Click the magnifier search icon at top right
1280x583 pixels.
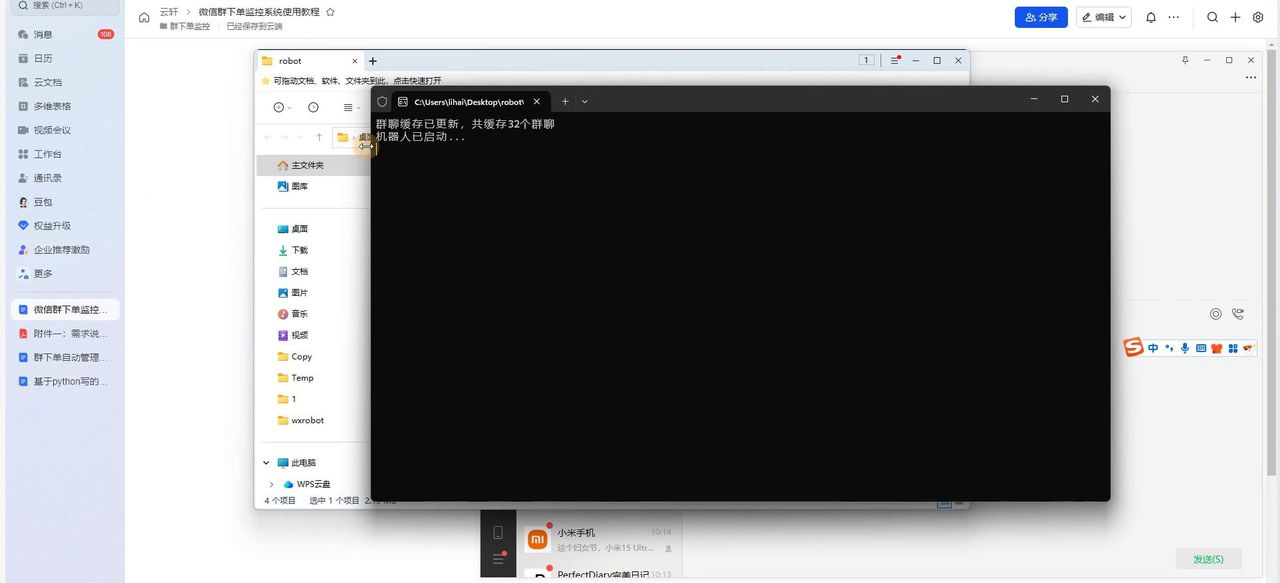coord(1212,17)
